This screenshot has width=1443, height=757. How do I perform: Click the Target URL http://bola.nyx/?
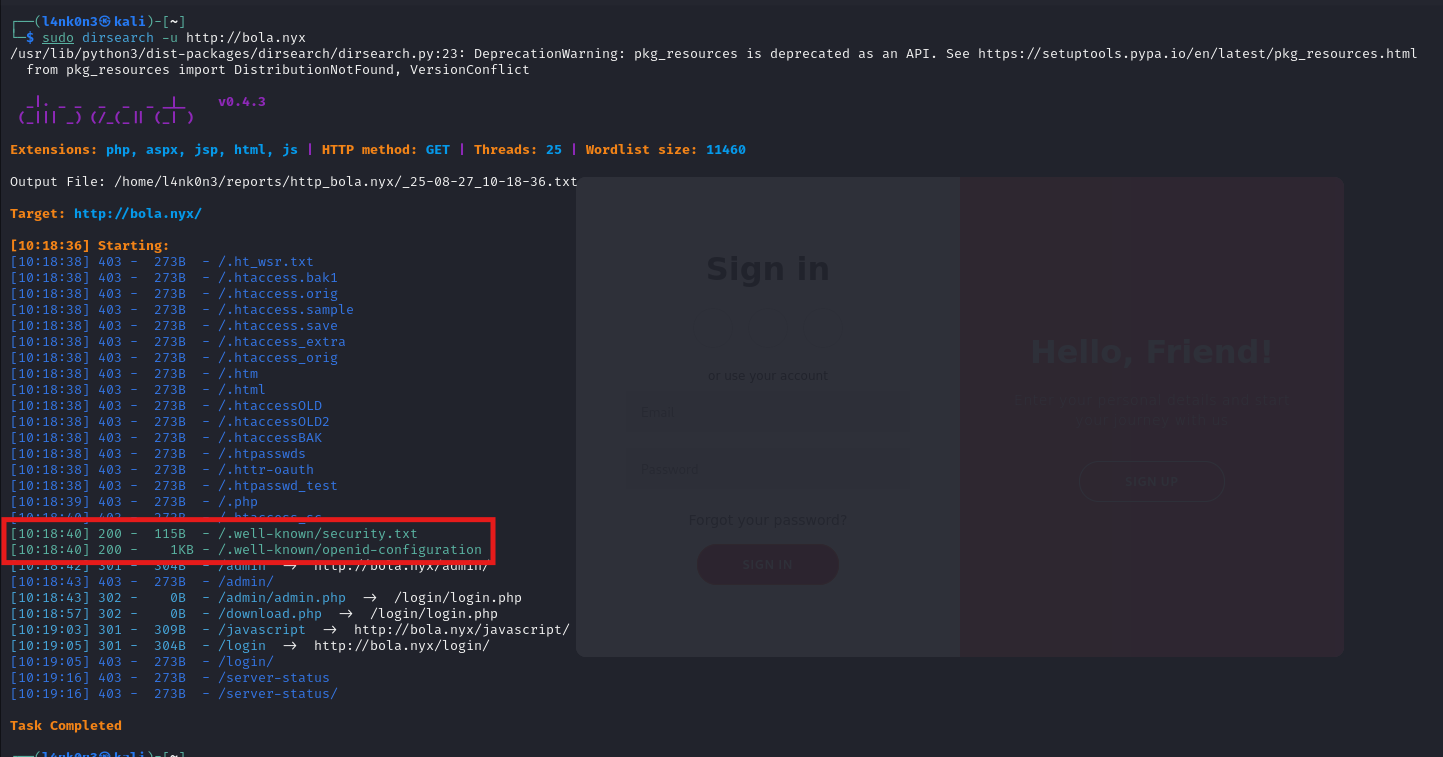point(138,214)
